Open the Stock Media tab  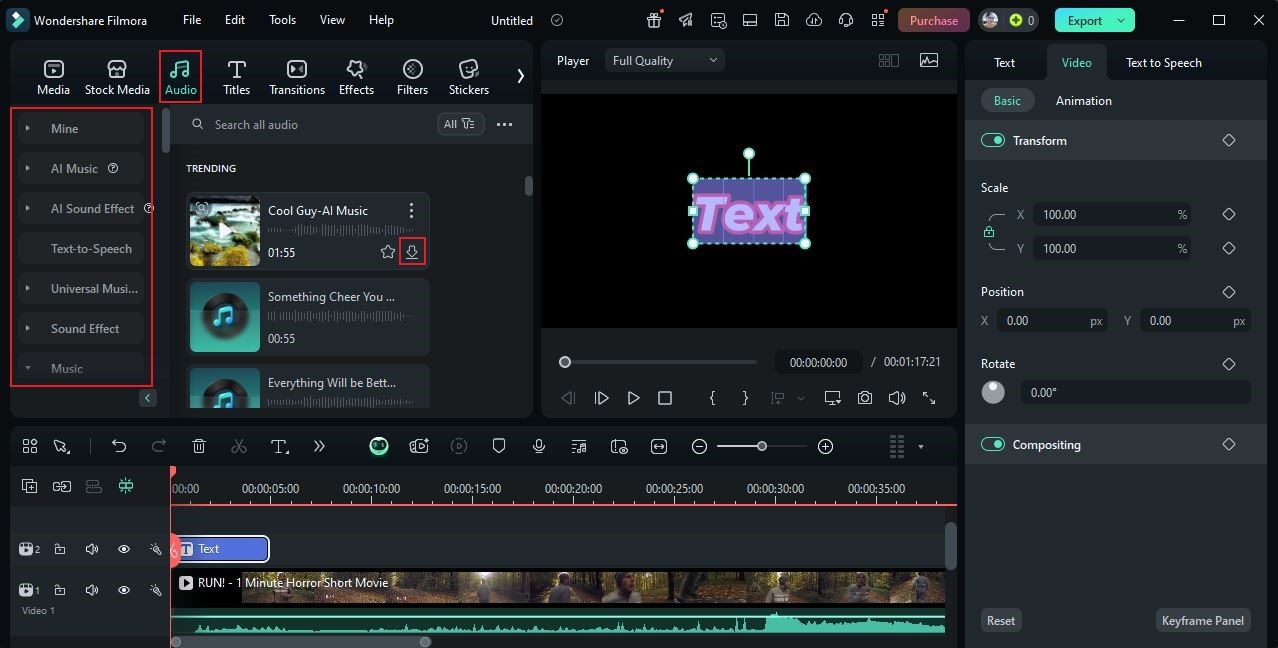point(117,77)
